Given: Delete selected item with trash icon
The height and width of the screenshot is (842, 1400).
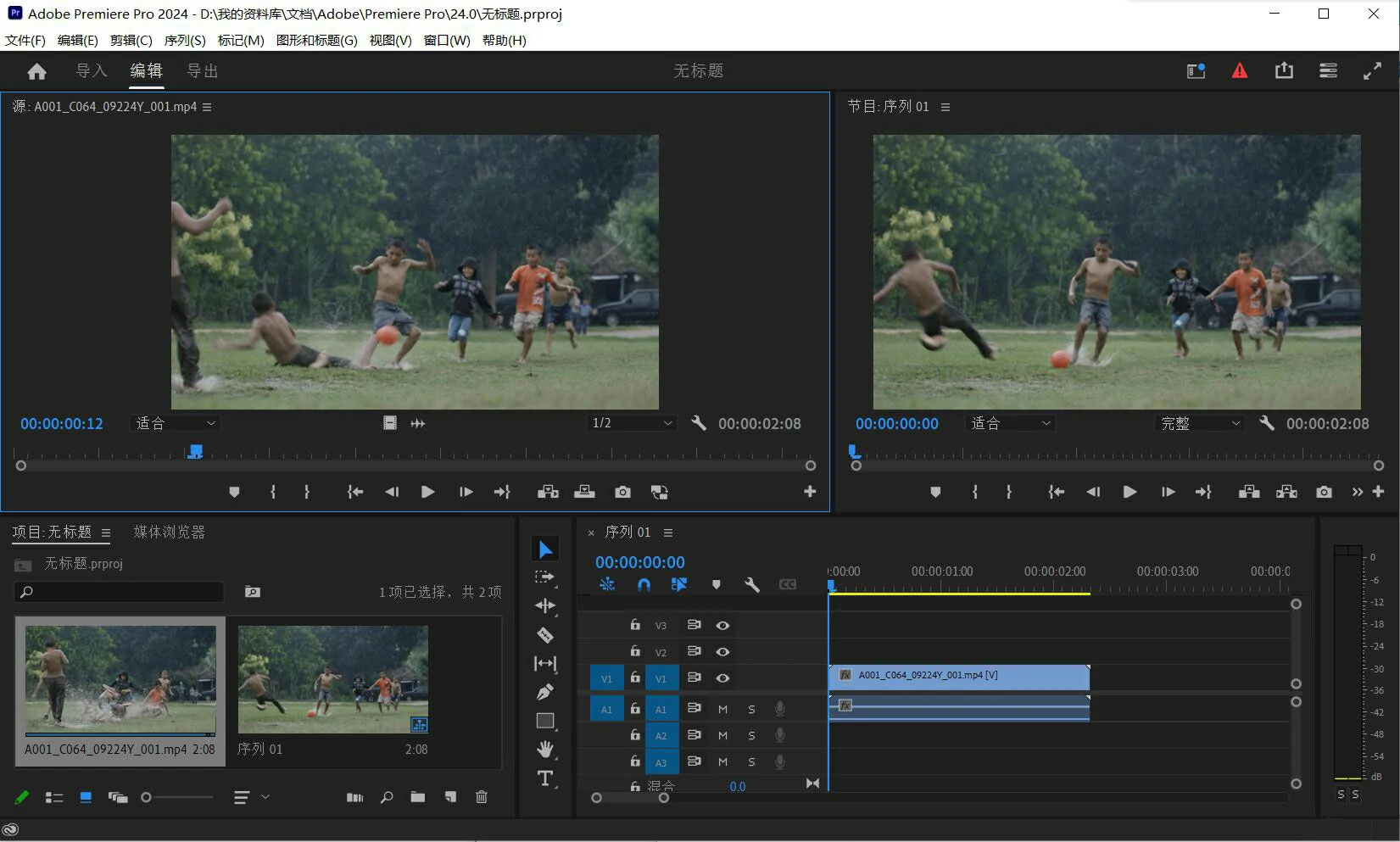Looking at the screenshot, I should click(x=482, y=797).
